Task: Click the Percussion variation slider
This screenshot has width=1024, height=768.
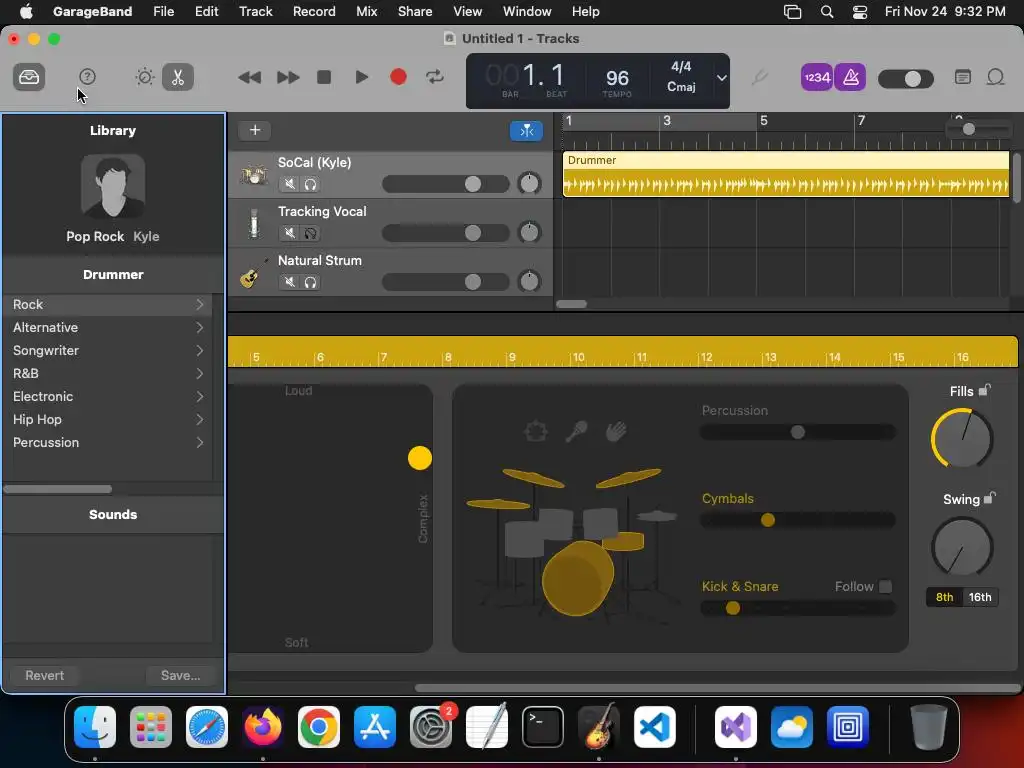Action: (x=797, y=432)
